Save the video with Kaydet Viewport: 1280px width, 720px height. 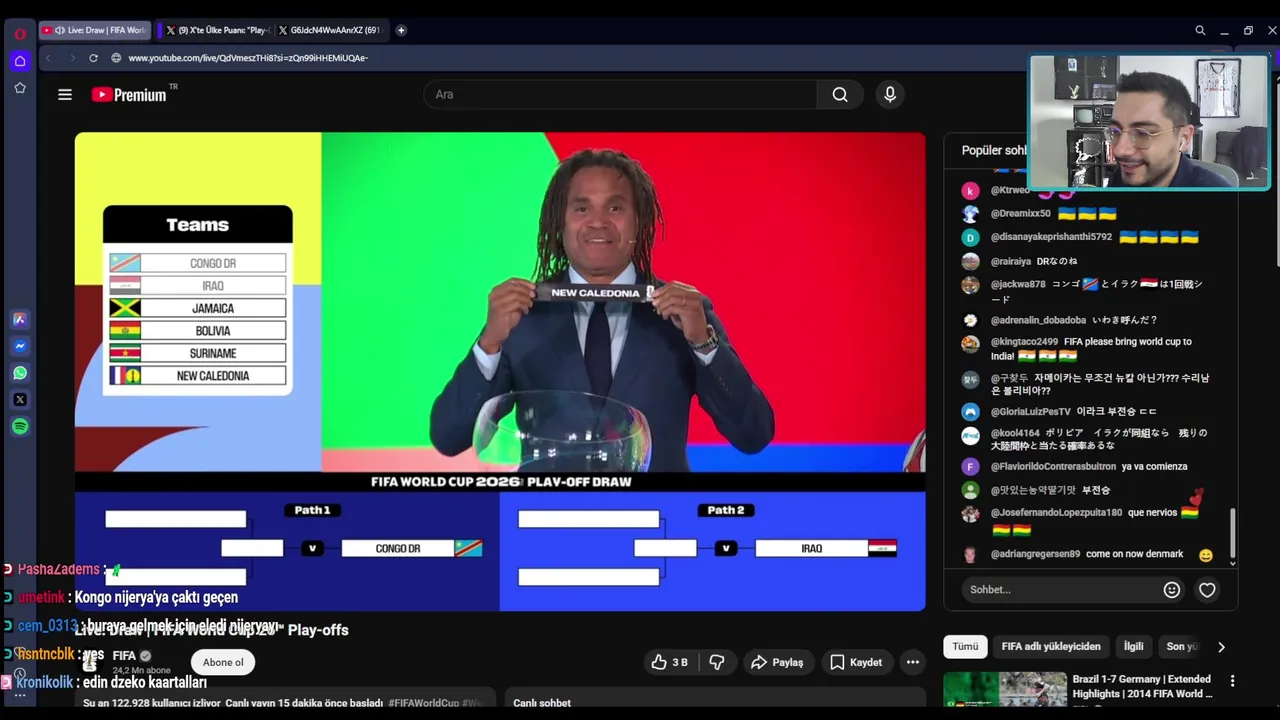(x=856, y=662)
